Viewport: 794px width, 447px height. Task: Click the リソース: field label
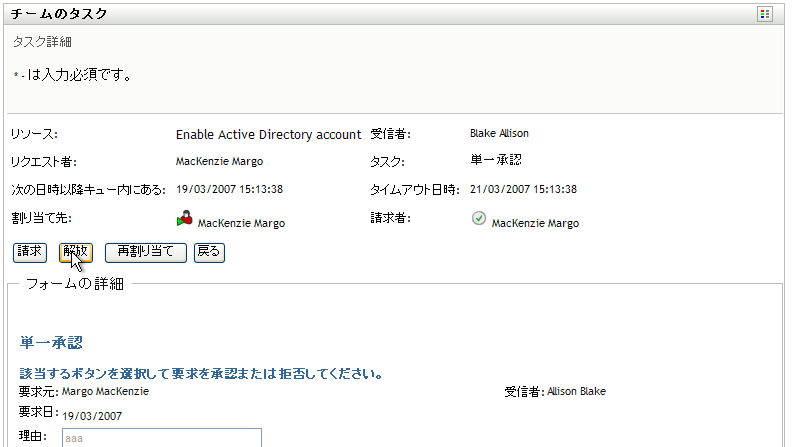34,135
